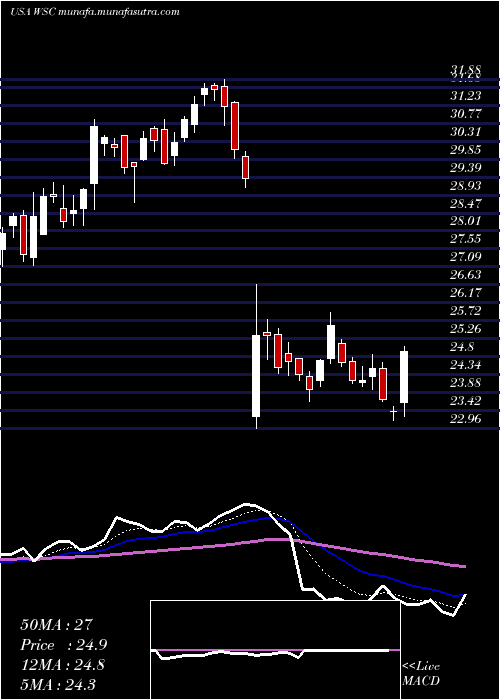The image size is (500, 700).
Task: Click the '50MA : 27' readout
Action: 56,625
